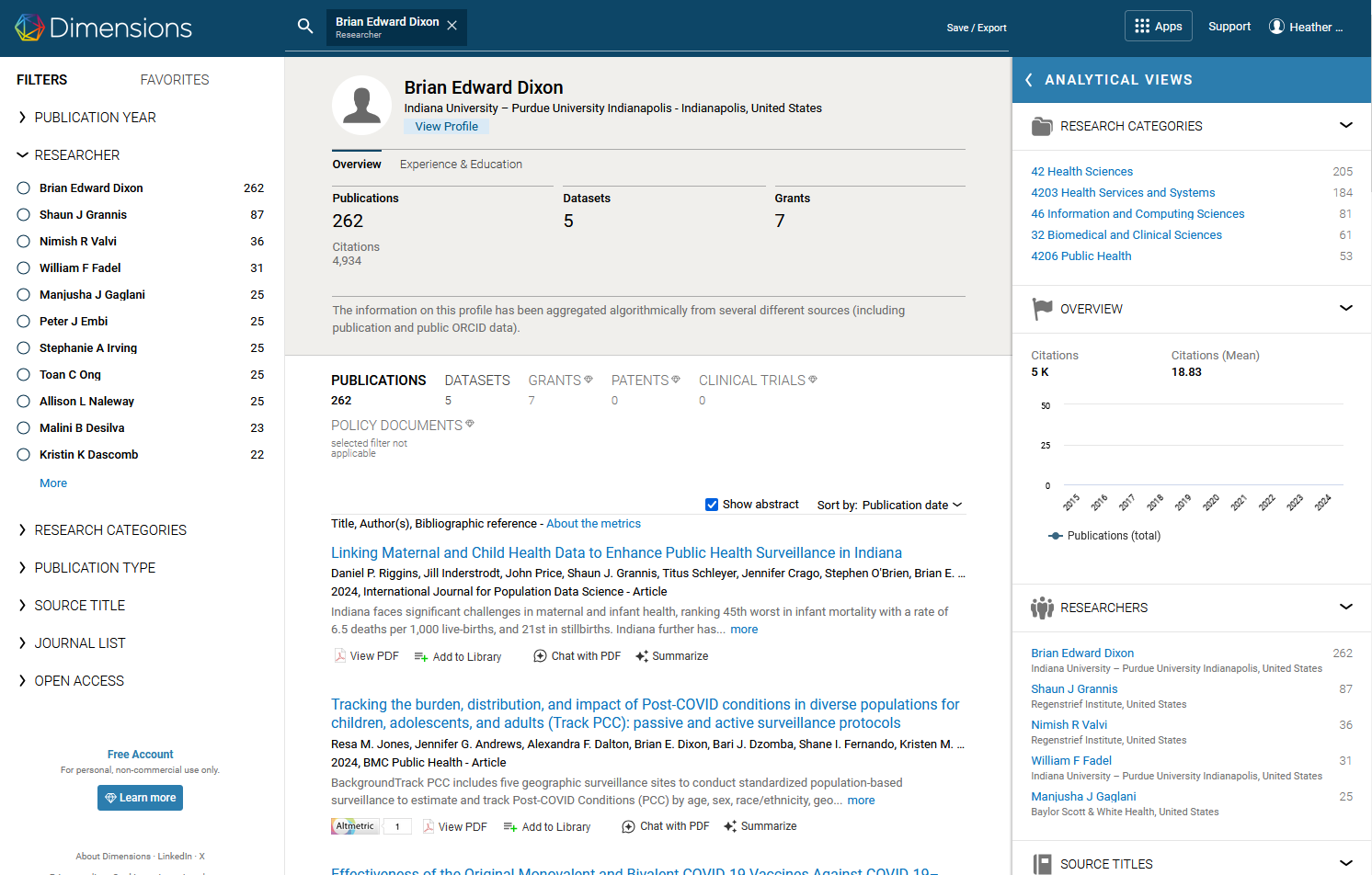
Task: Open View PDF for the Linking Maternal article
Action: coord(366,656)
